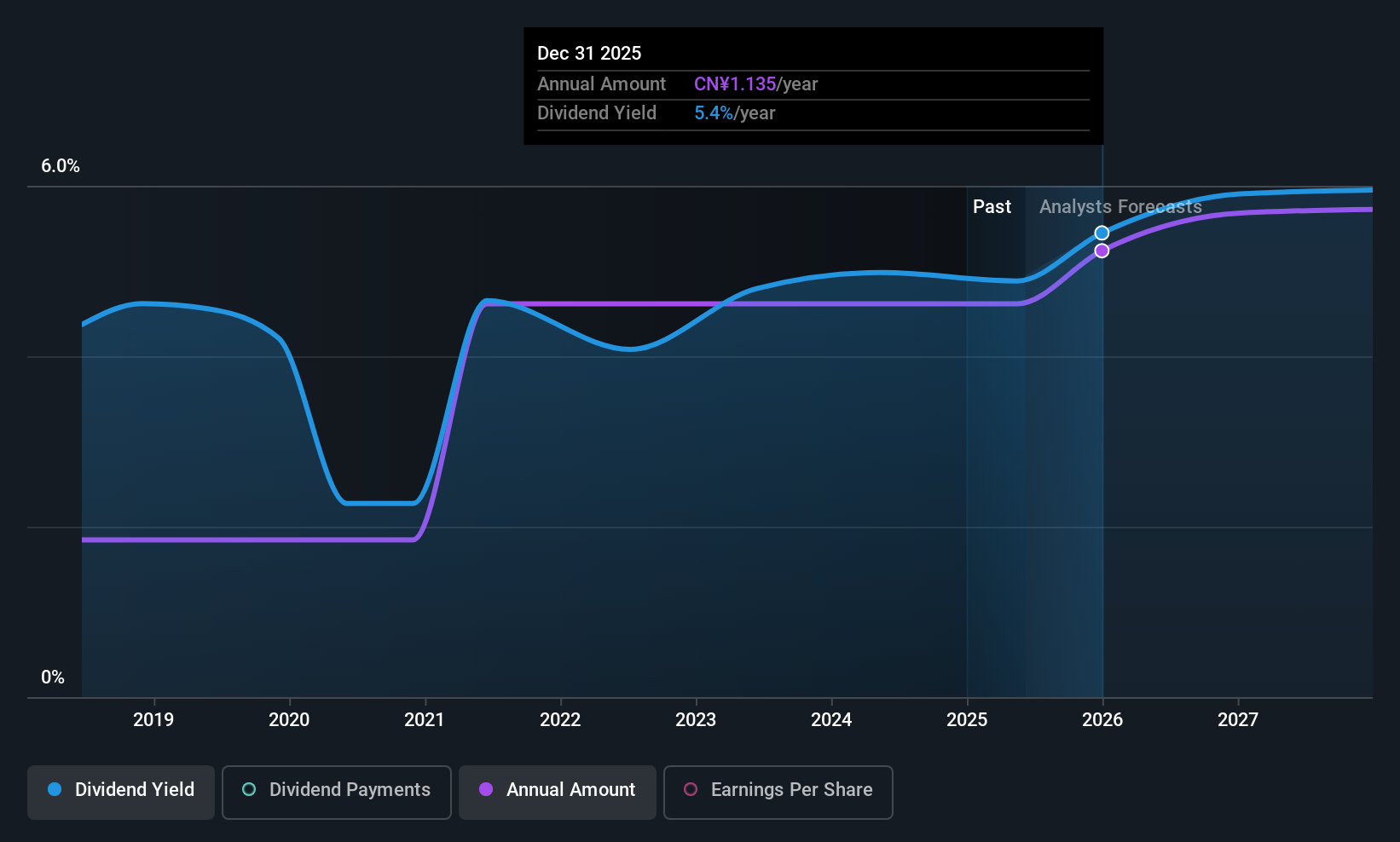Click the 2024 x-axis label
Image resolution: width=1400 pixels, height=842 pixels.
click(831, 720)
